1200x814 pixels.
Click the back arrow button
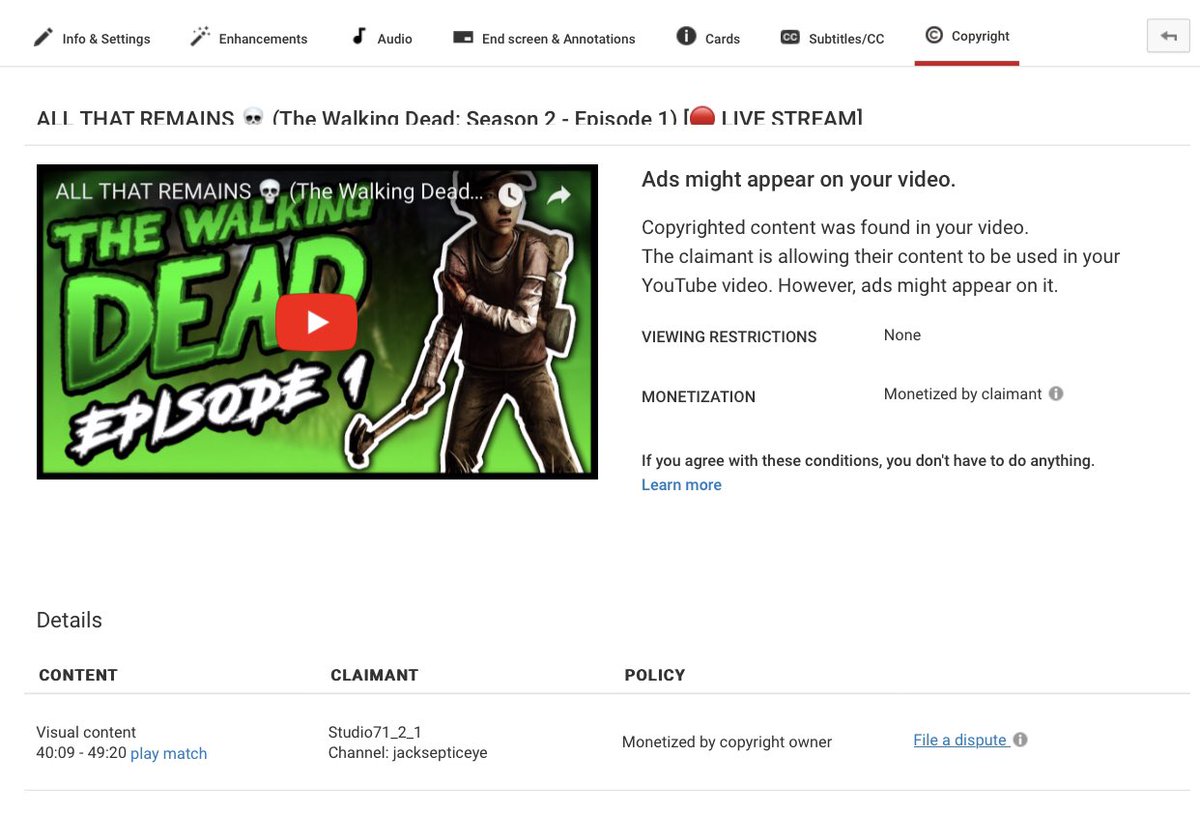coord(1168,35)
